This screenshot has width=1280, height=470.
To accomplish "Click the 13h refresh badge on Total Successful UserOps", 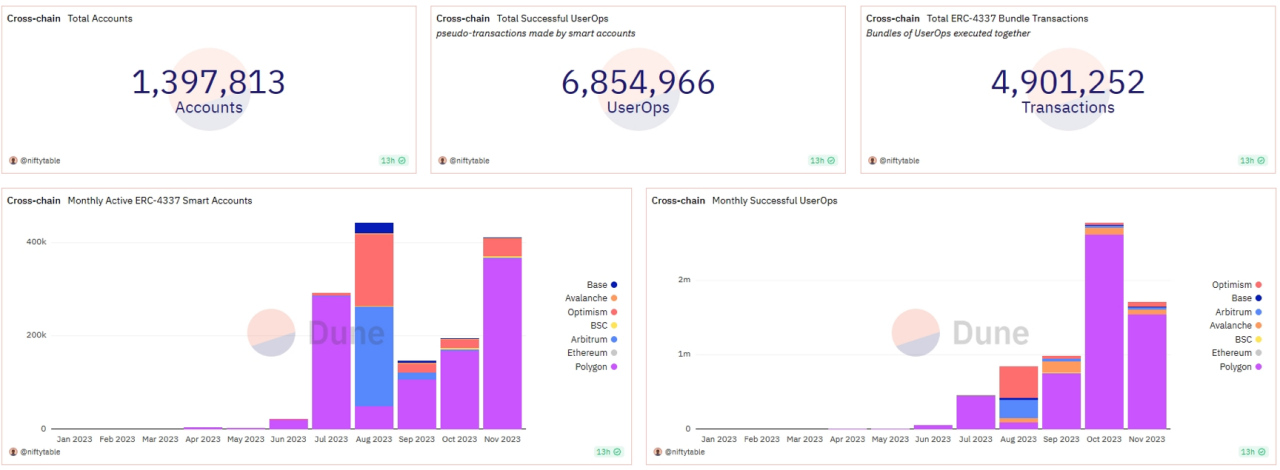I will pos(822,160).
